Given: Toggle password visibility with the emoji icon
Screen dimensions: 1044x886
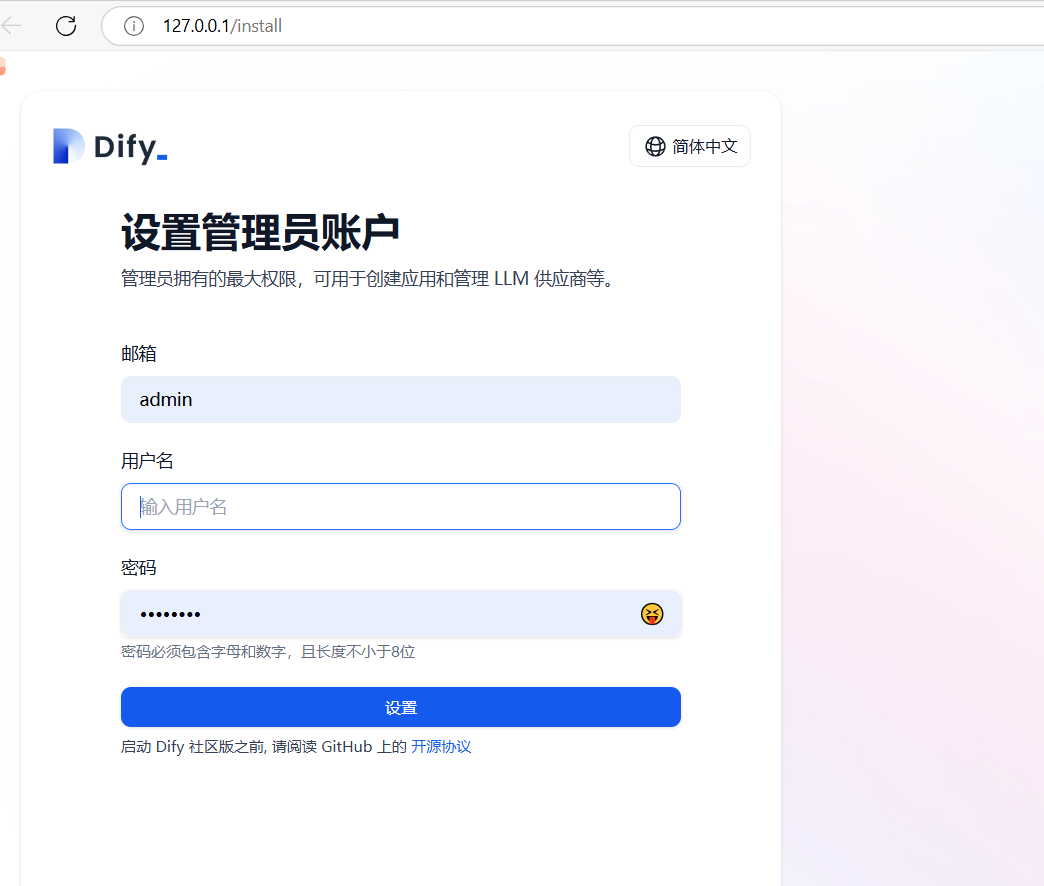Looking at the screenshot, I should click(x=652, y=614).
